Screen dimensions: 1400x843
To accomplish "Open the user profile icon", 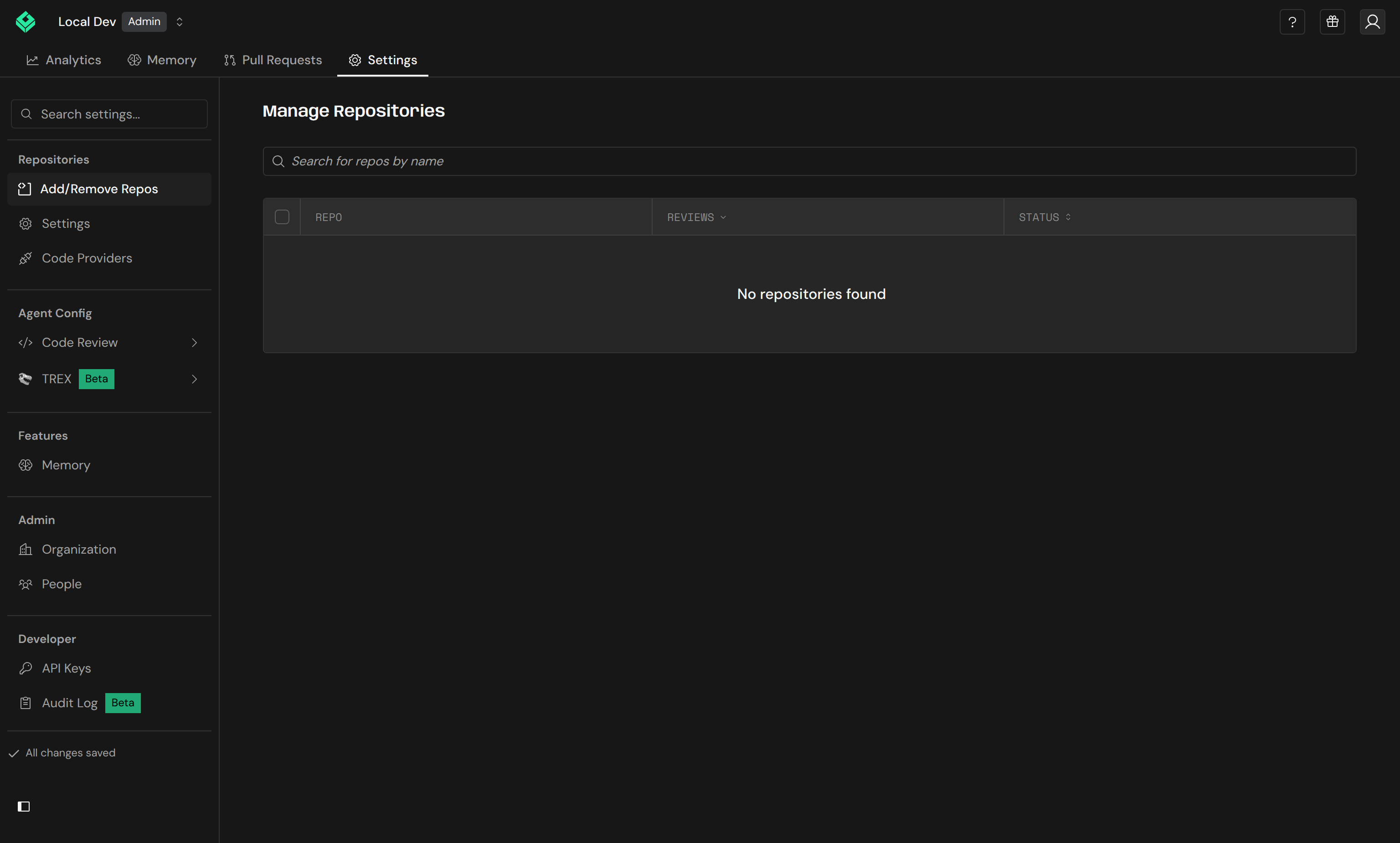I will click(x=1372, y=21).
